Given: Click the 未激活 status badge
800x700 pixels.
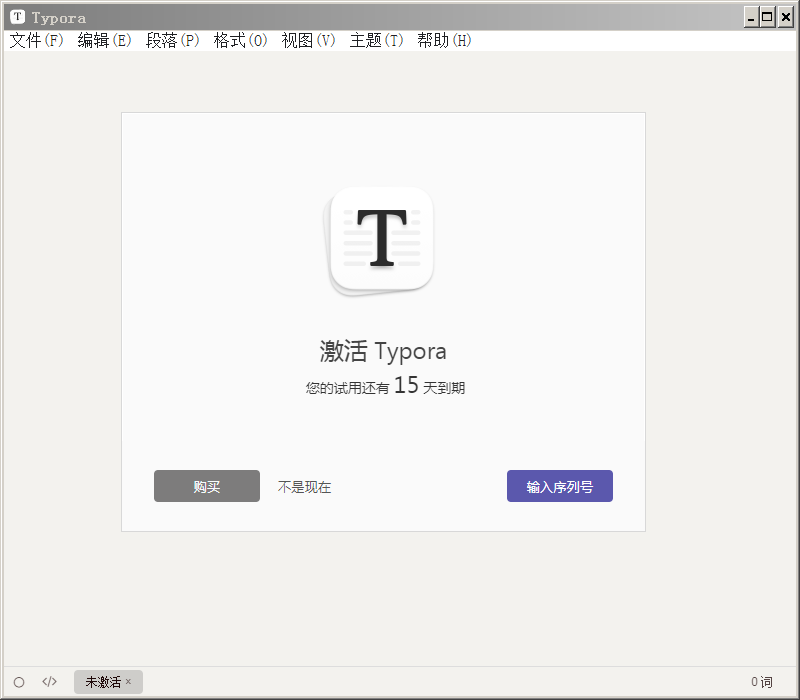Looking at the screenshot, I should pyautogui.click(x=108, y=682).
